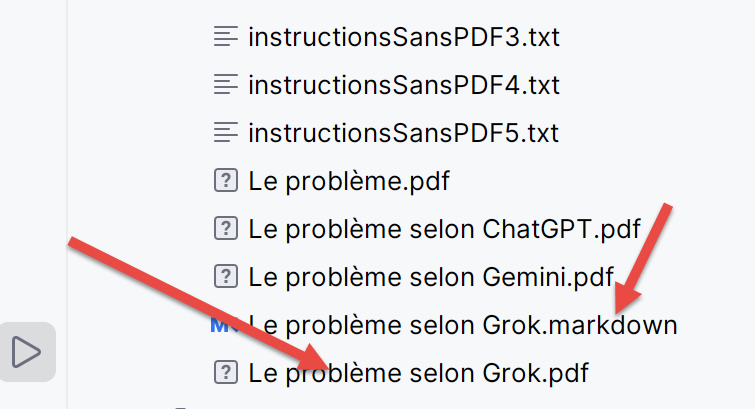The height and width of the screenshot is (409, 755).
Task: Click unknown-type icon beside Le problème.pdf
Action: 225,181
